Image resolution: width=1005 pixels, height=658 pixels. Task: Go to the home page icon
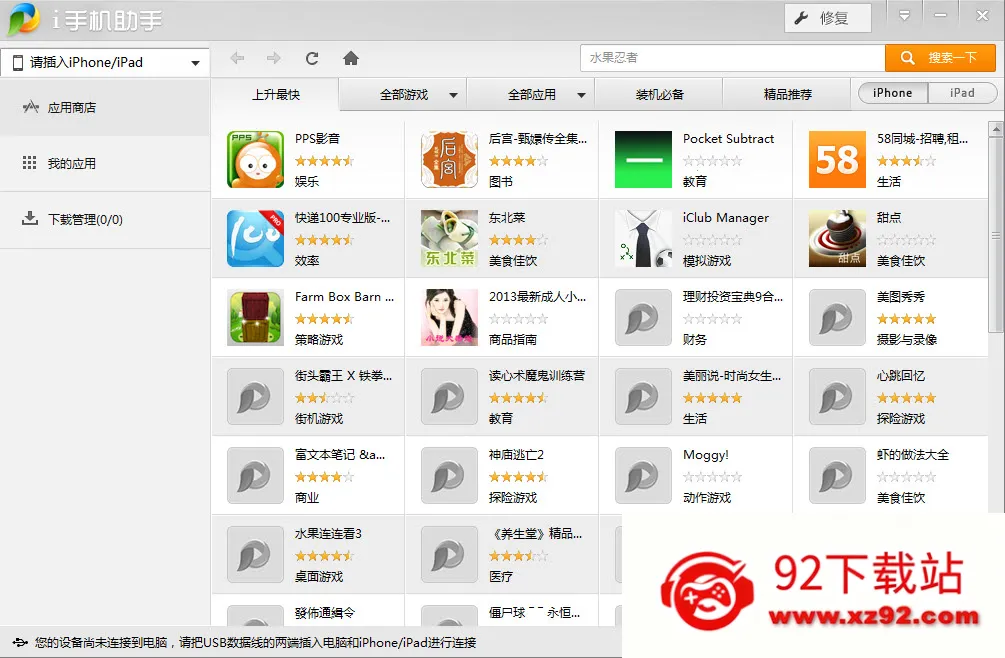click(x=351, y=58)
